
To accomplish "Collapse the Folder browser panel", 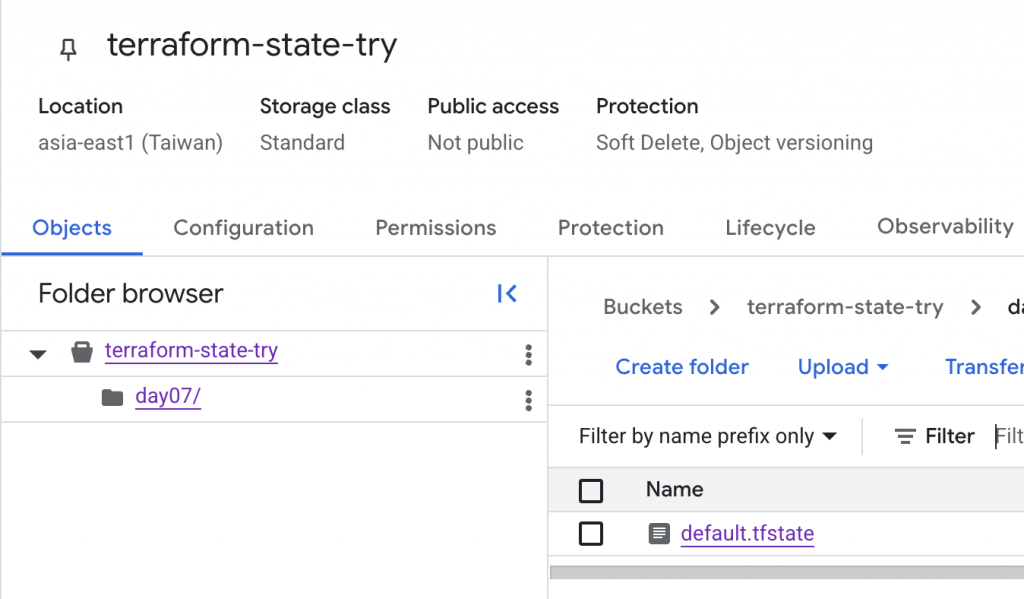I will 507,294.
